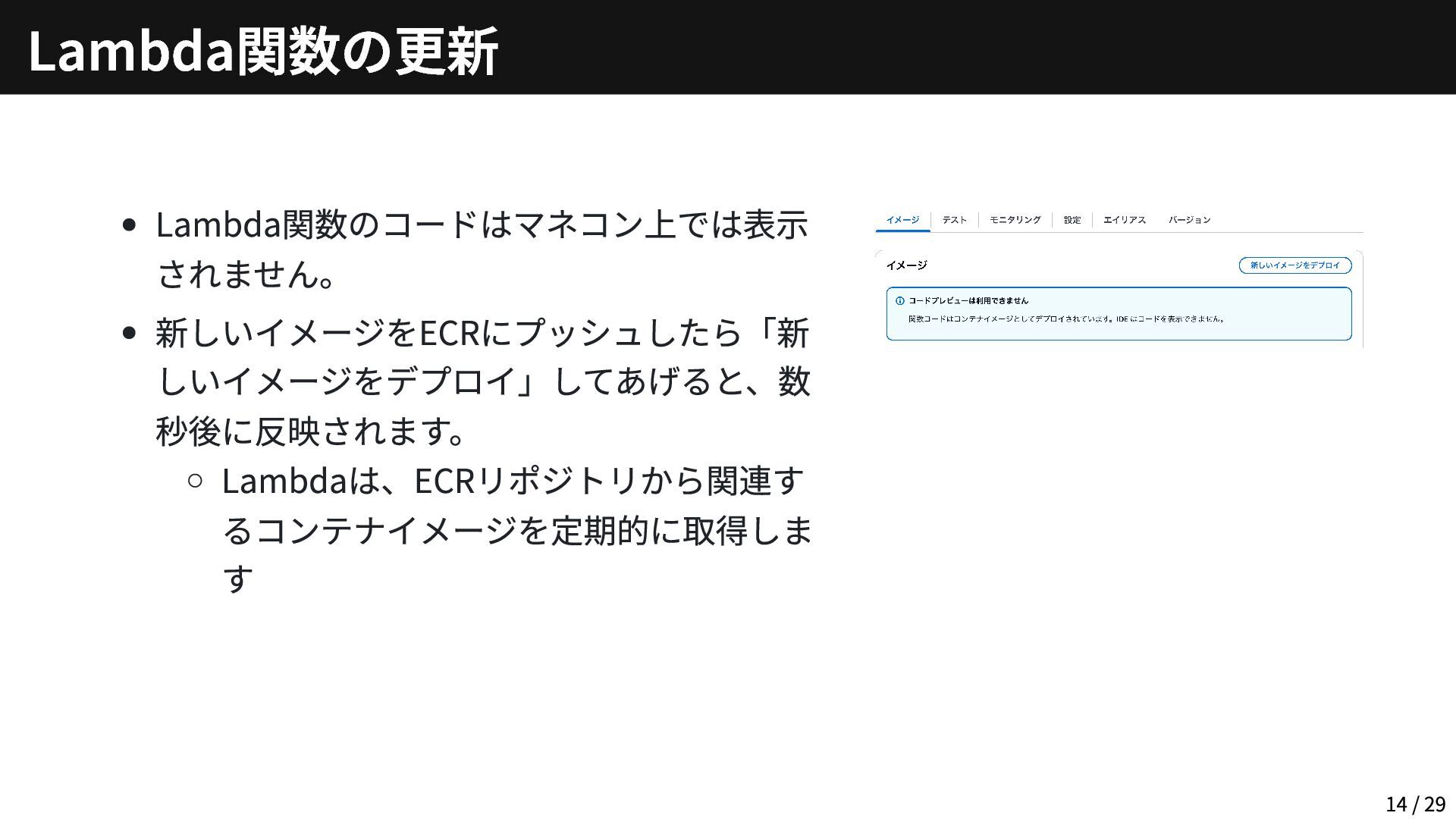Click the alert message mentioning IDE
This screenshot has width=1456, height=819.
[1065, 319]
